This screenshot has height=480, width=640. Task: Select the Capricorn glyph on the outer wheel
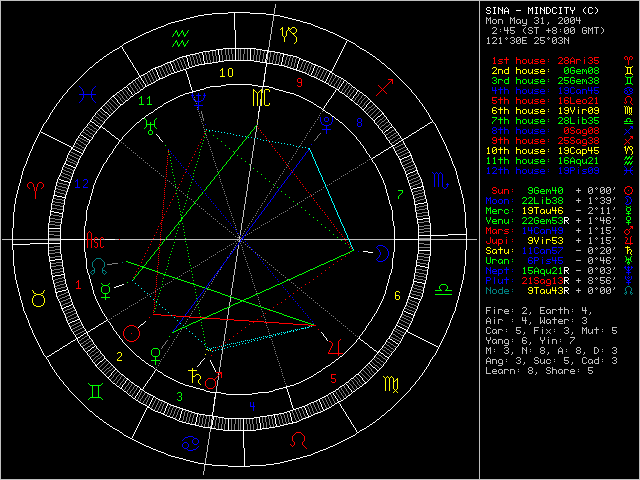pyautogui.click(x=289, y=34)
